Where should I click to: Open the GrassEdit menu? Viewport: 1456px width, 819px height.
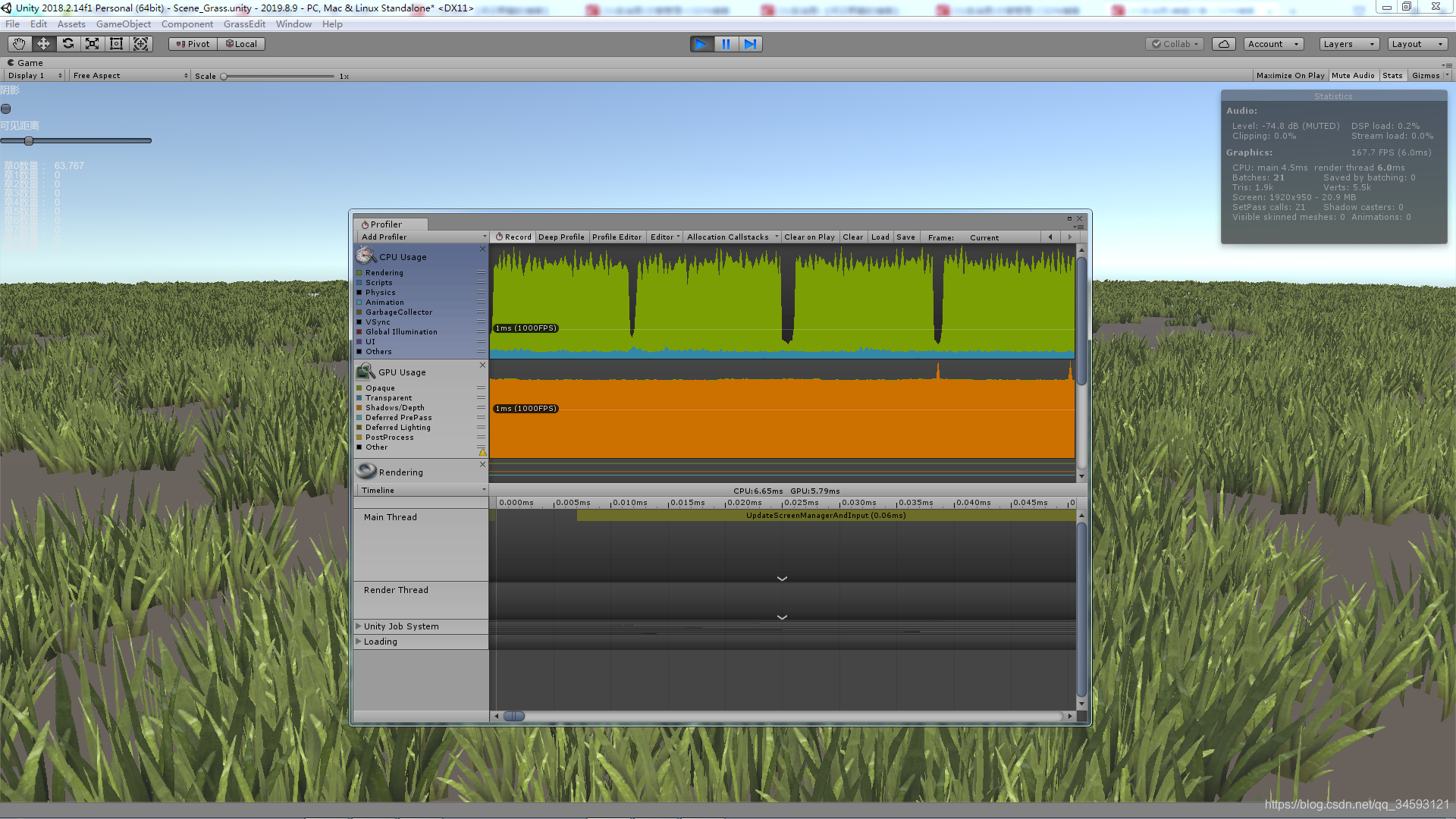[244, 24]
